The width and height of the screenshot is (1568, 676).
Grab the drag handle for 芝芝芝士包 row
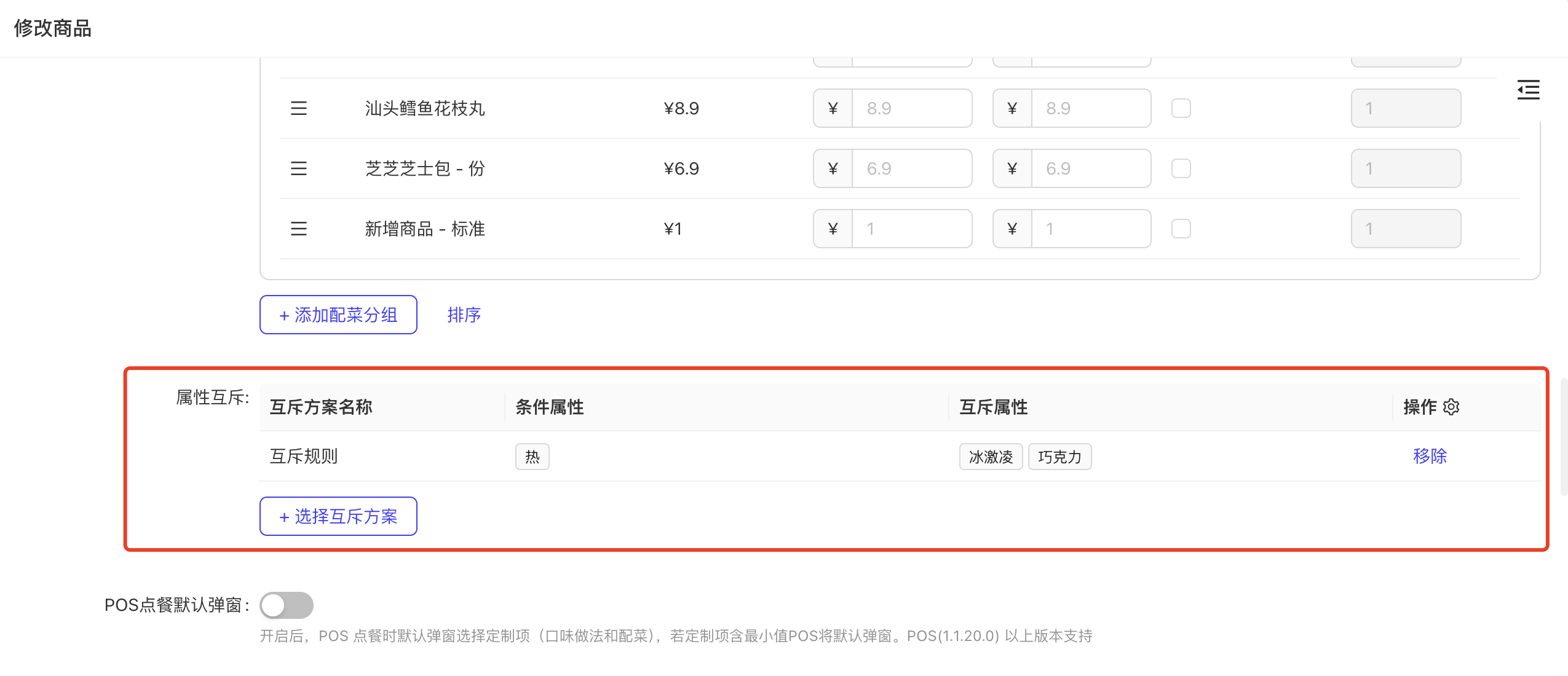299,168
